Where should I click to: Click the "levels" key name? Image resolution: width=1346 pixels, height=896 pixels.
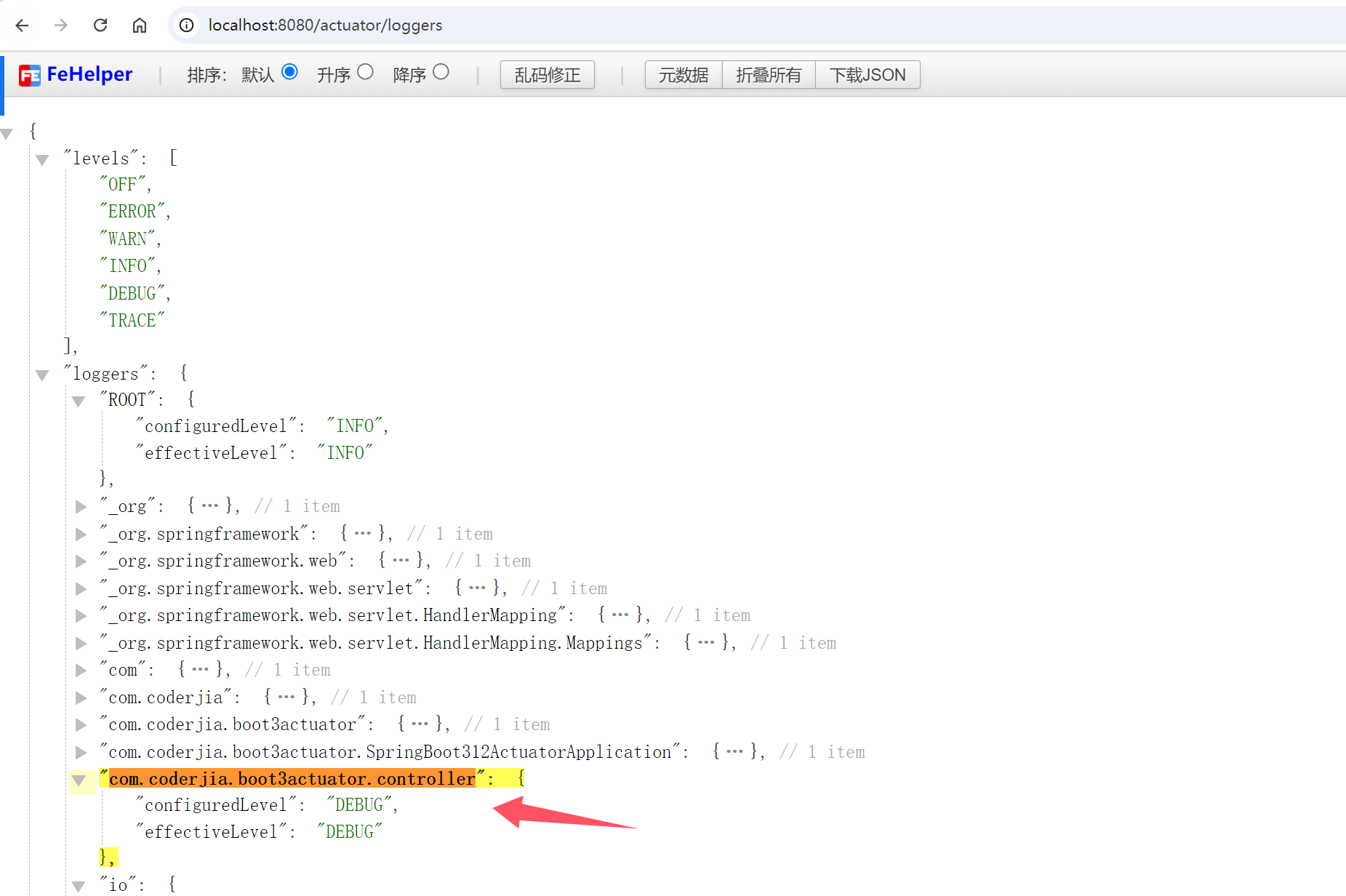(101, 159)
